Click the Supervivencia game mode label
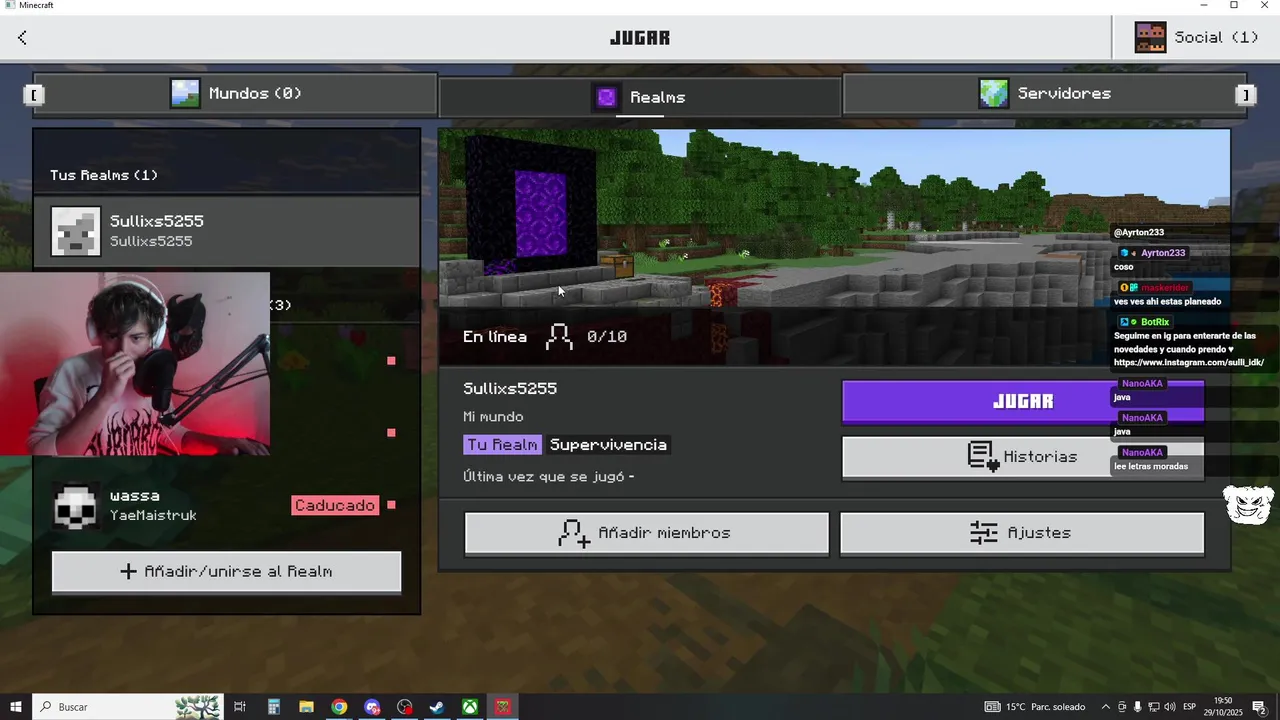Screen dimensions: 1280x720 (x=608, y=445)
